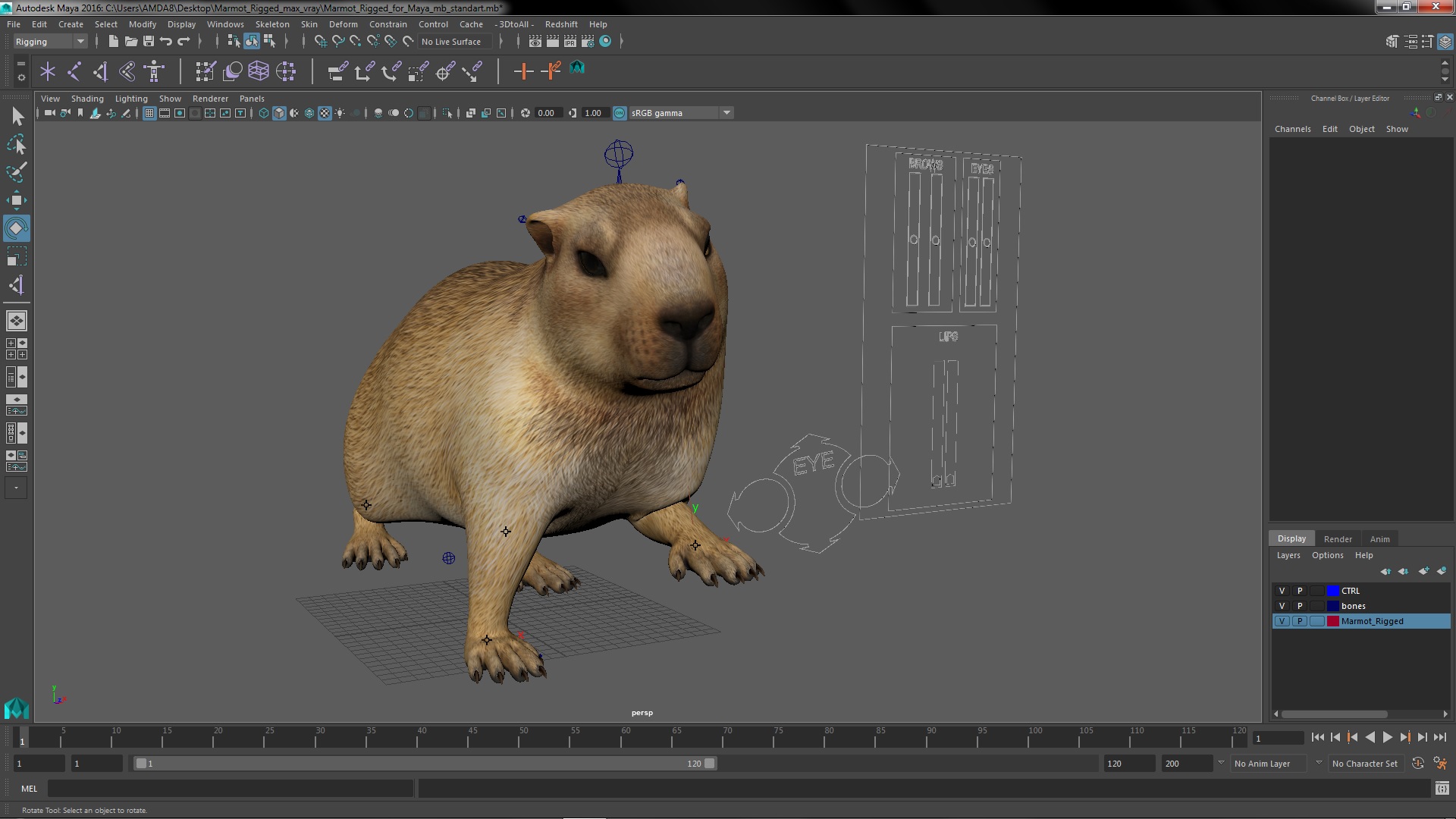Click the Create IK Handle shelf icon
The height and width of the screenshot is (819, 1456).
coord(101,71)
